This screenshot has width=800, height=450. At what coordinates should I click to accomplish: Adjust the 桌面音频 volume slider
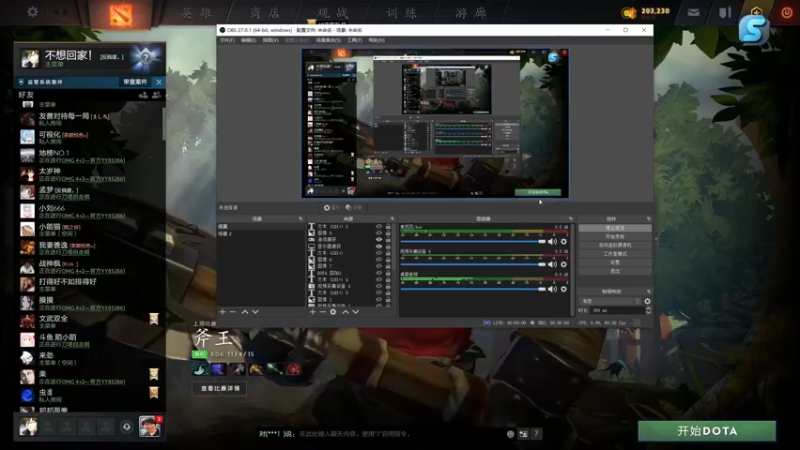473,289
